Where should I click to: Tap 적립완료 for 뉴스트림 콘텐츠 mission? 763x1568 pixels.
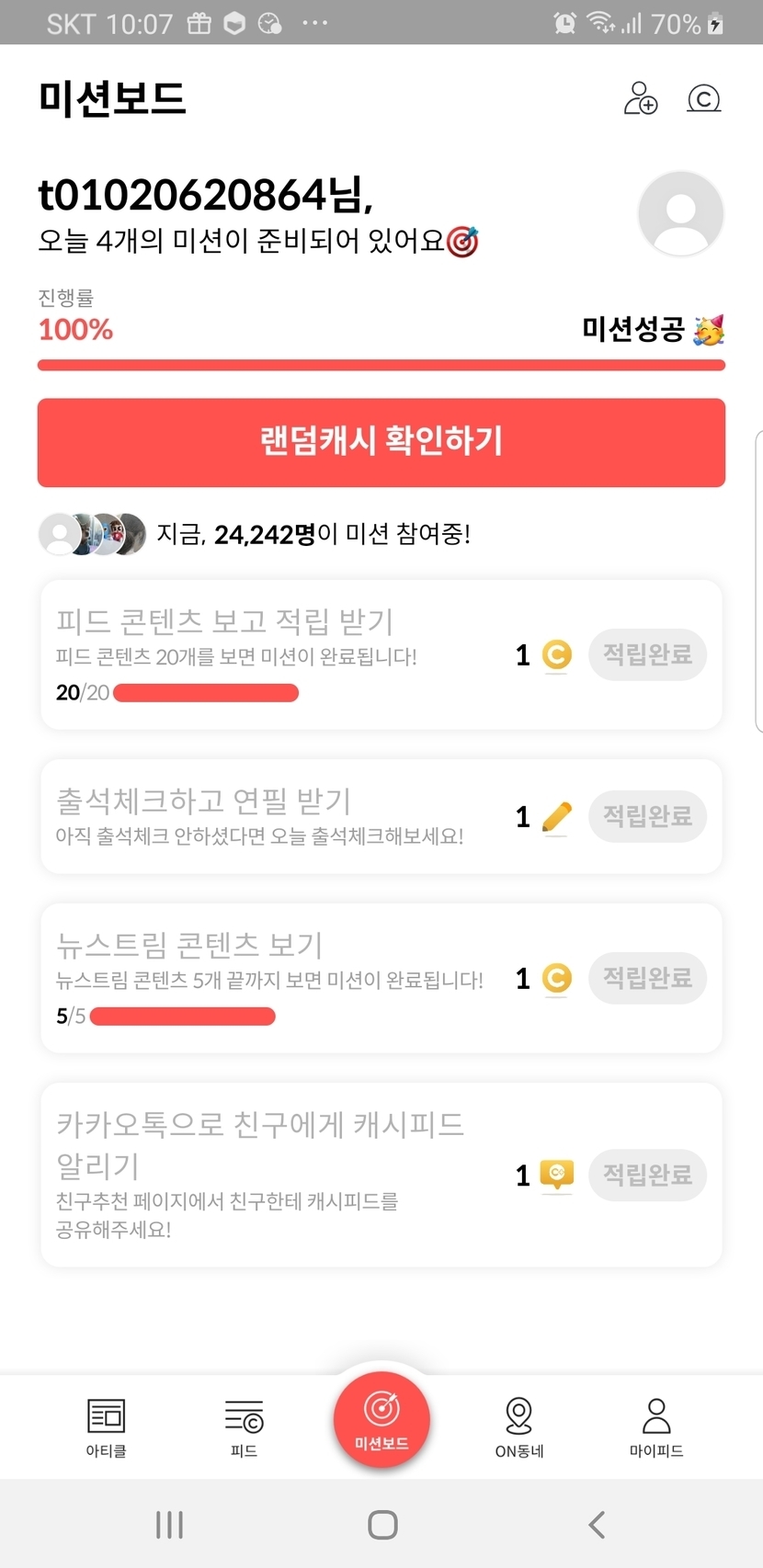click(x=647, y=978)
